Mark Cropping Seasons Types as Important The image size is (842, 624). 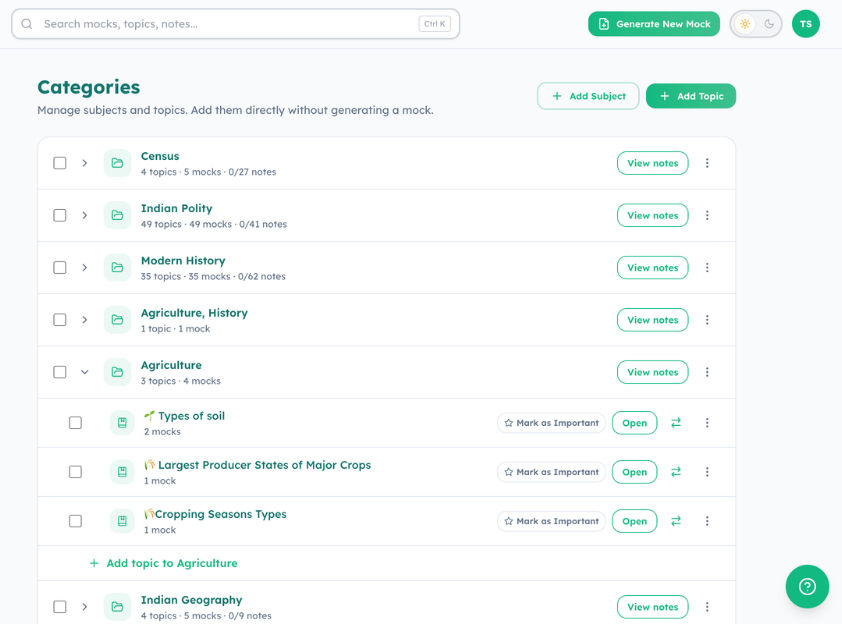point(551,521)
